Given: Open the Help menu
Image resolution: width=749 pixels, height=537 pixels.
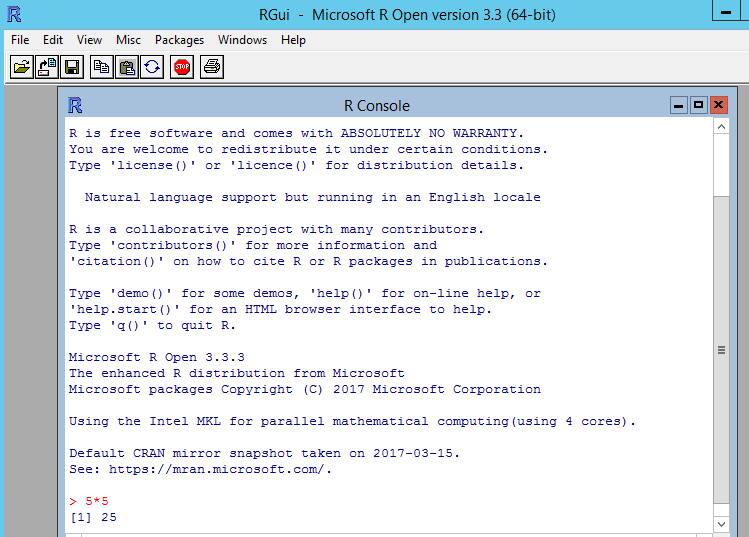Looking at the screenshot, I should [x=293, y=40].
